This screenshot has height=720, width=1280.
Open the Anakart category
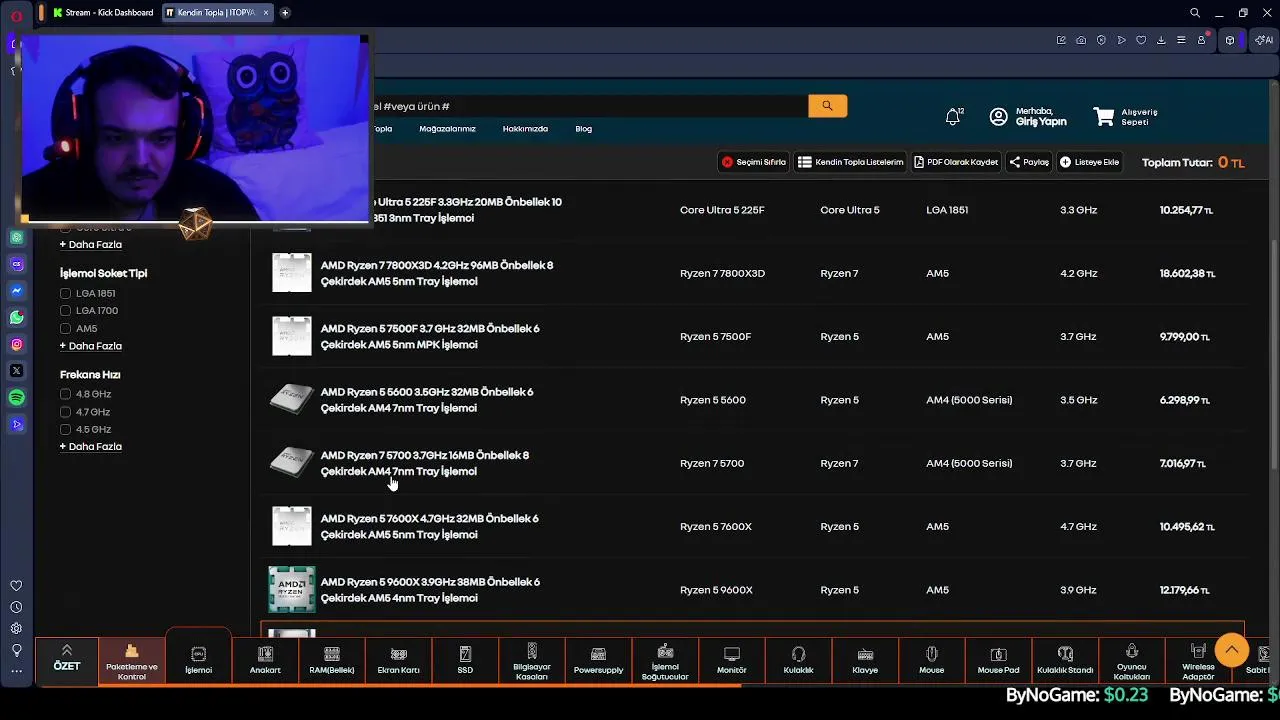click(265, 661)
